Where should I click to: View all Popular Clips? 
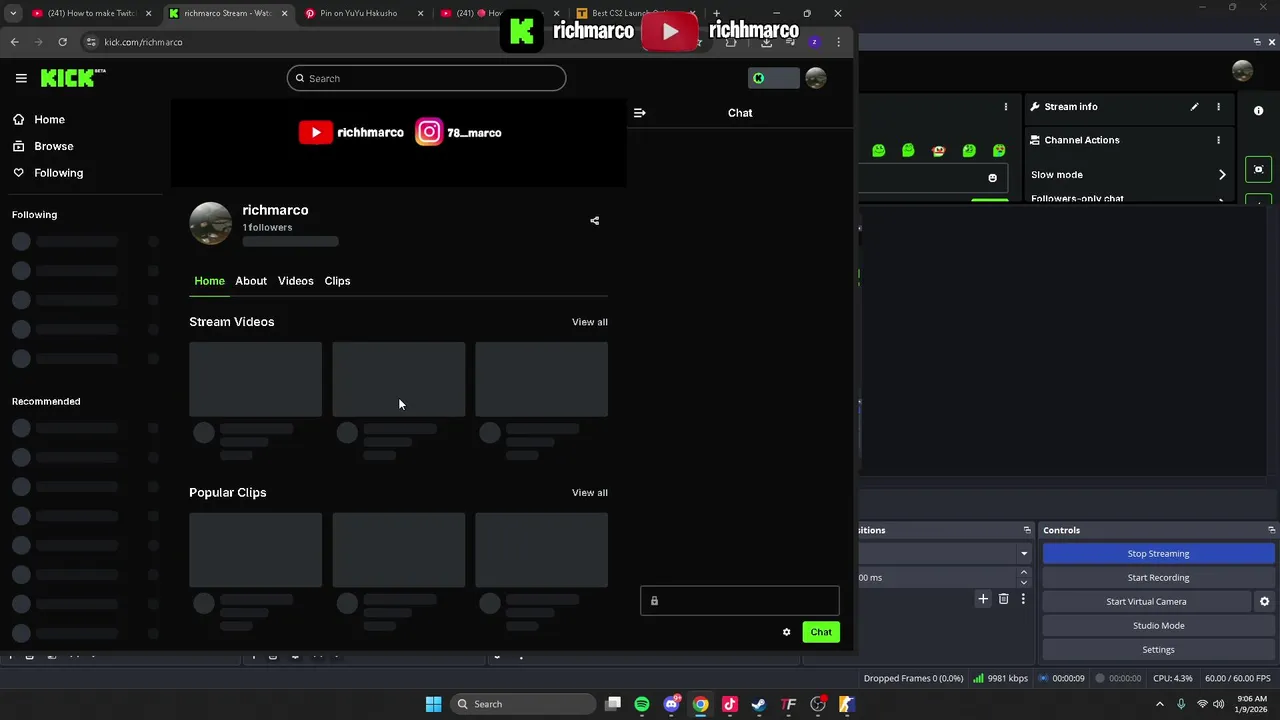point(590,493)
